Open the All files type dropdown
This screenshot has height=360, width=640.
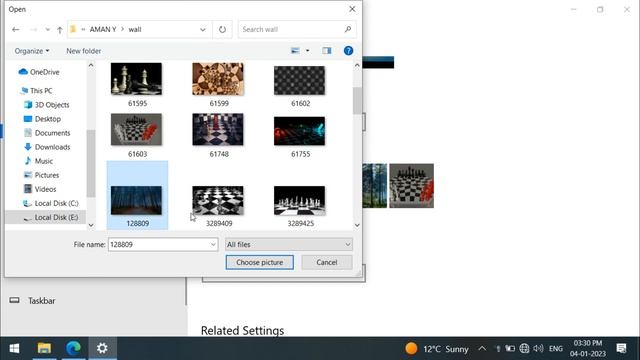pyautogui.click(x=289, y=244)
